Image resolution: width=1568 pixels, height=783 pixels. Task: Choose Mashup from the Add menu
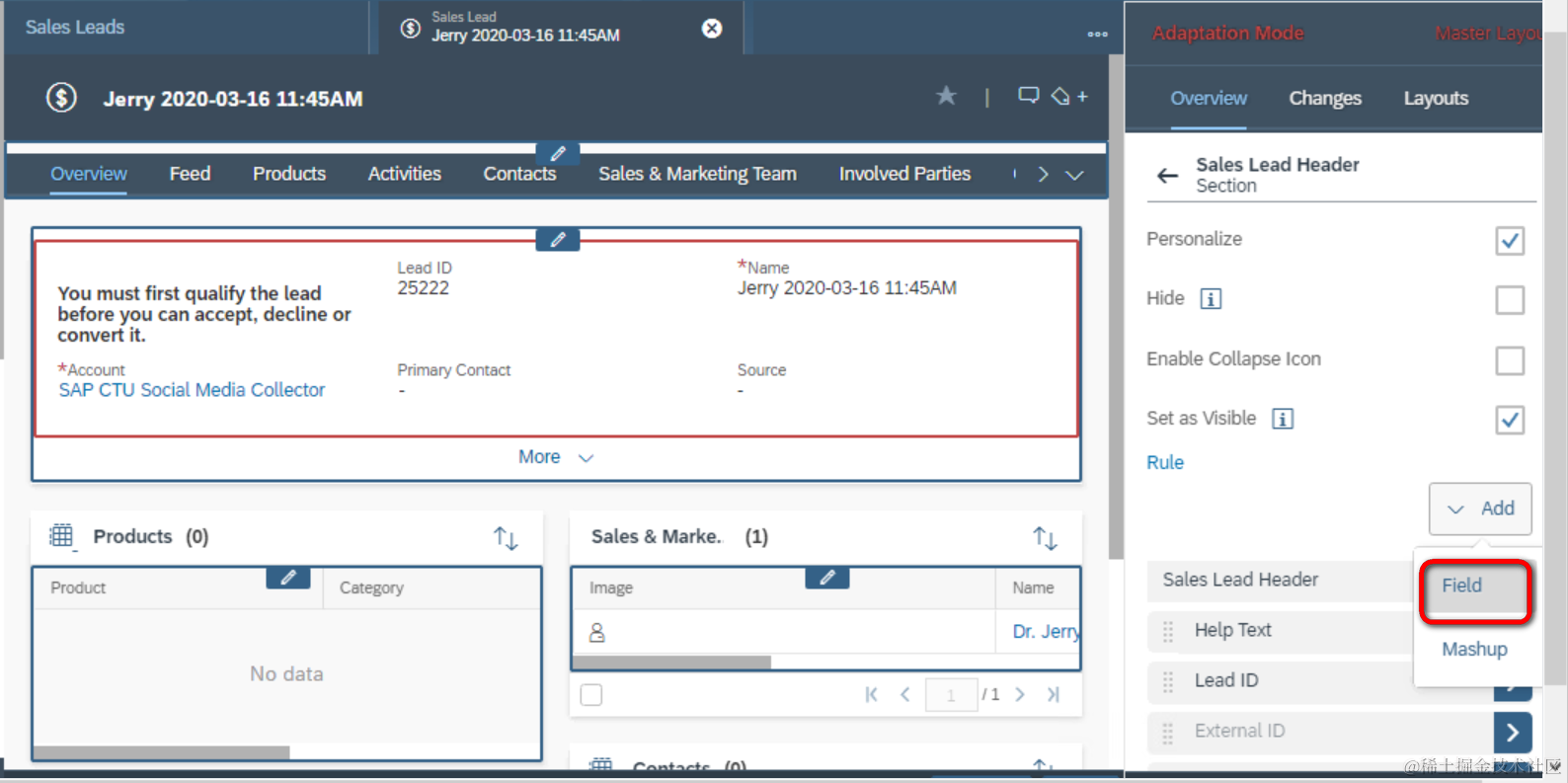[x=1474, y=649]
